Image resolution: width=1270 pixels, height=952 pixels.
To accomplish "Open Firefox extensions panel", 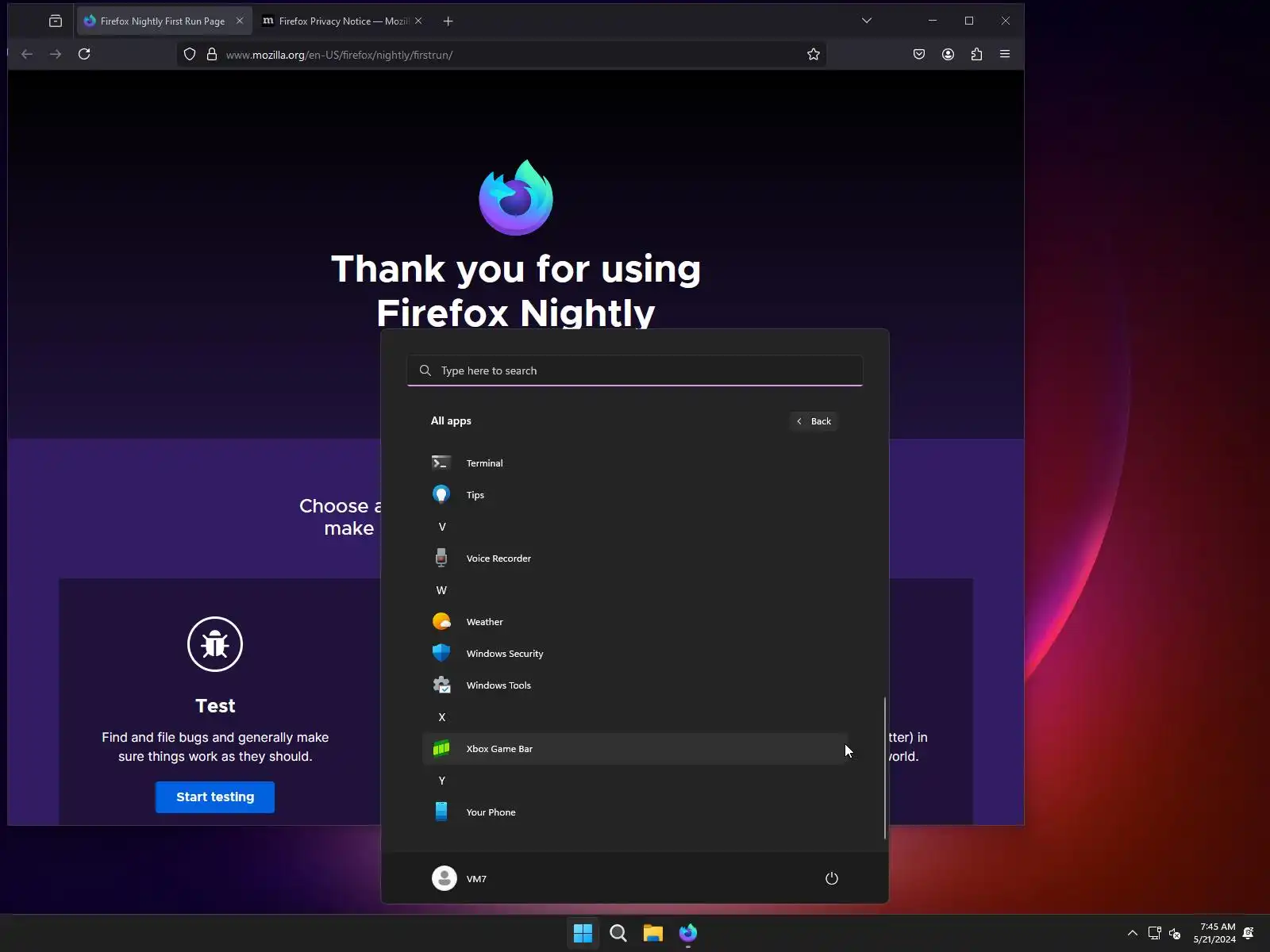I will (976, 54).
